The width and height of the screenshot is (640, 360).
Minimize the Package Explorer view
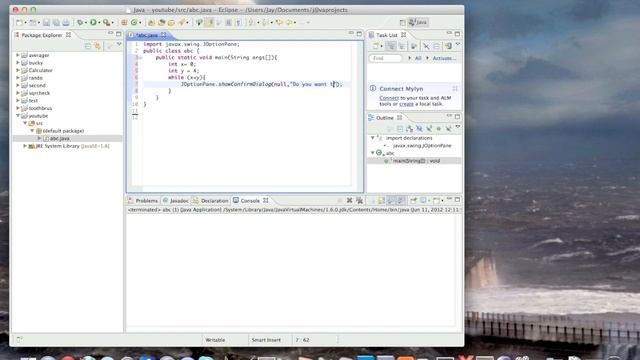click(x=111, y=33)
